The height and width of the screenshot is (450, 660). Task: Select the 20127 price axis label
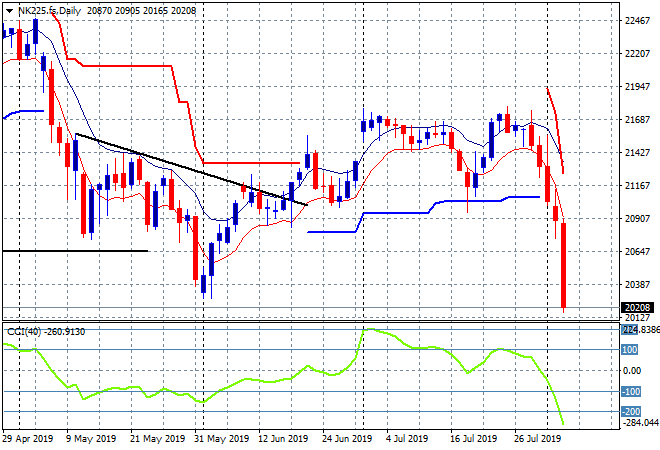(637, 317)
